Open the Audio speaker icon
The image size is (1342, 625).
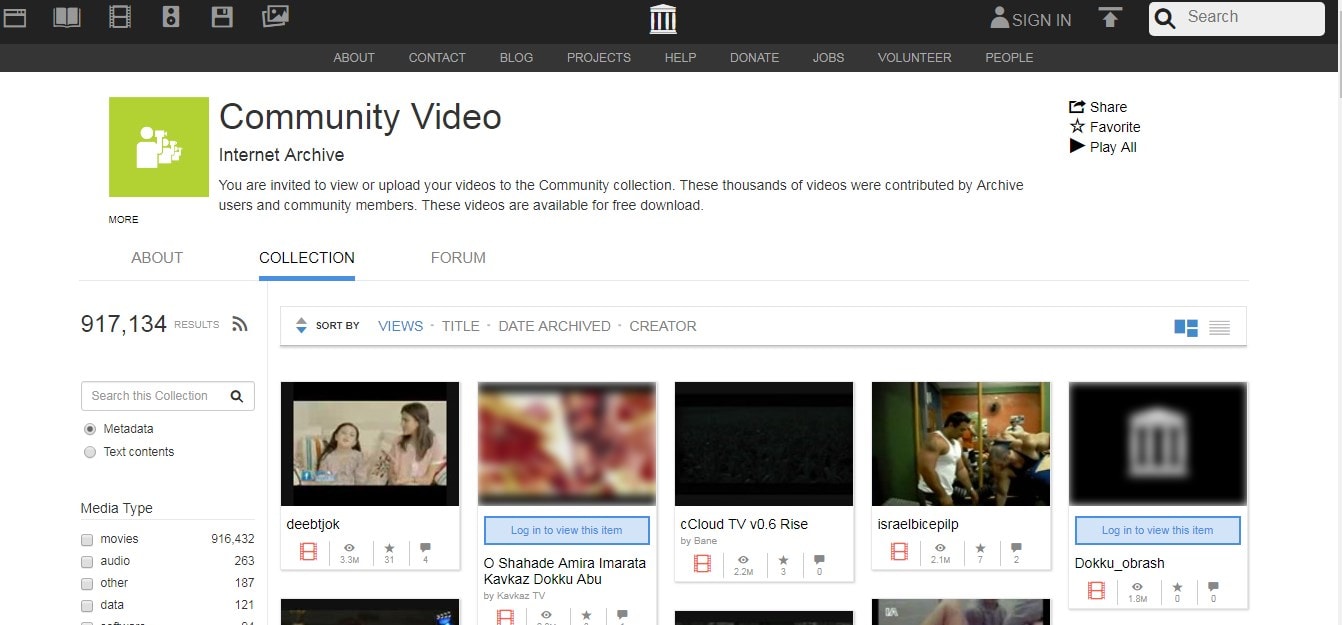click(x=171, y=16)
